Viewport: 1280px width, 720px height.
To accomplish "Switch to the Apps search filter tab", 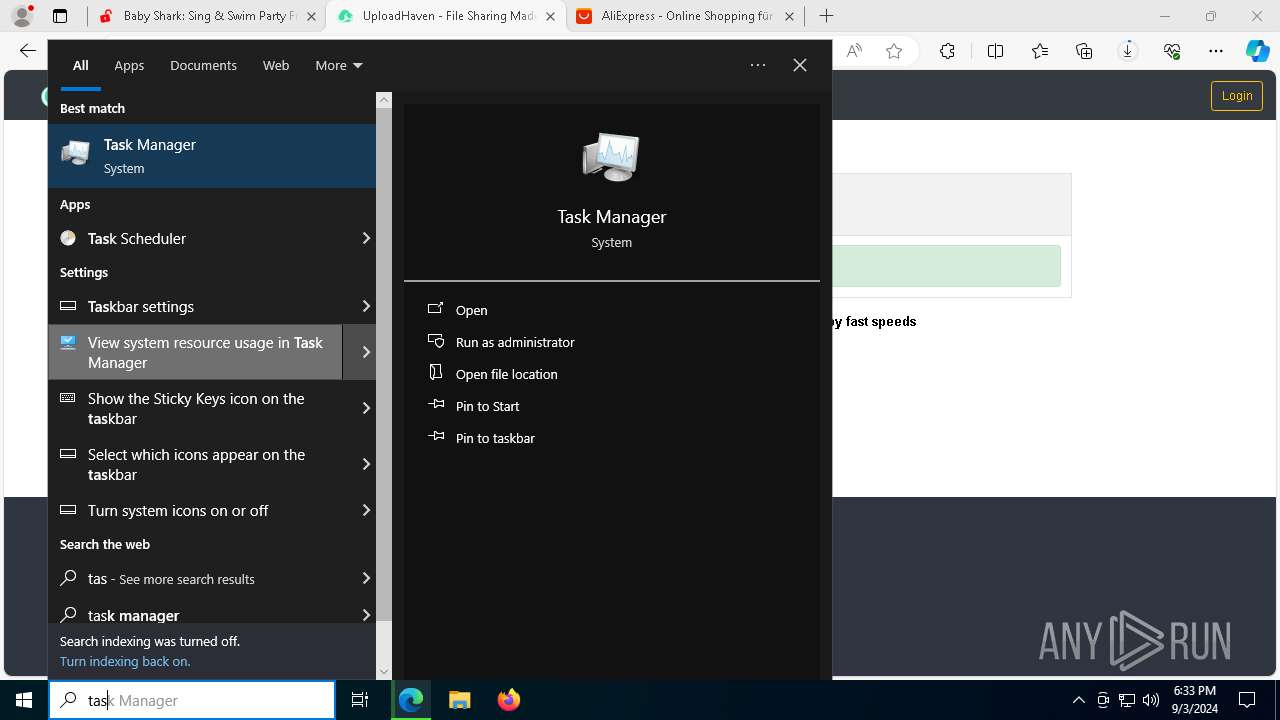I will pyautogui.click(x=129, y=65).
